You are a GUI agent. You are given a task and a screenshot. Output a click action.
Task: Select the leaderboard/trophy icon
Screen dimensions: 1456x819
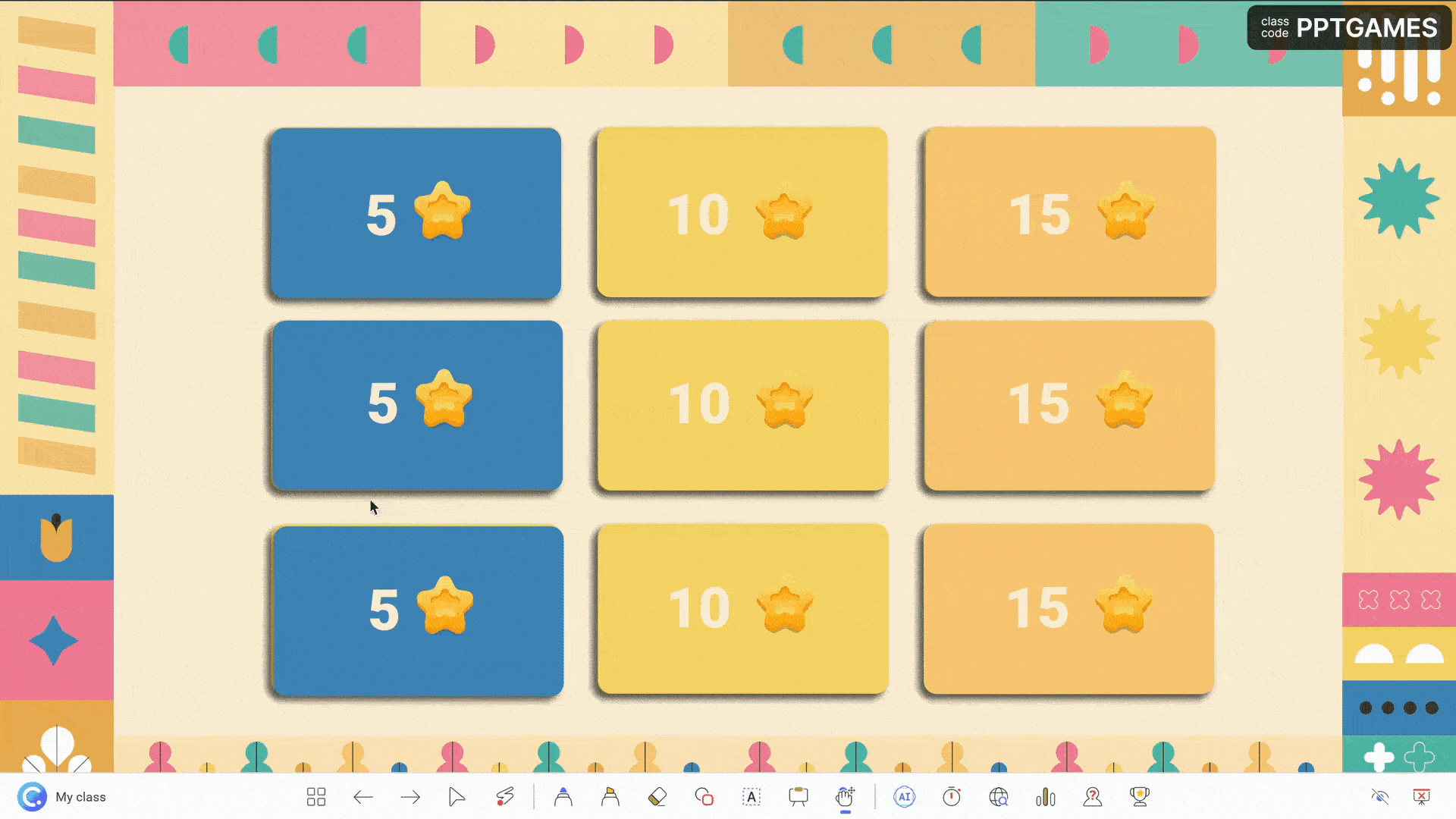point(1139,796)
